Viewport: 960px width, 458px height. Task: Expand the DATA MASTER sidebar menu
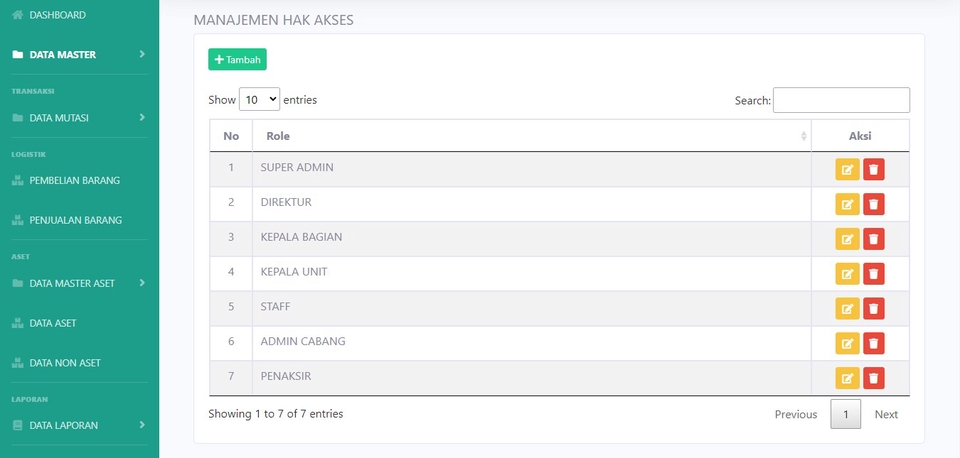click(x=79, y=54)
